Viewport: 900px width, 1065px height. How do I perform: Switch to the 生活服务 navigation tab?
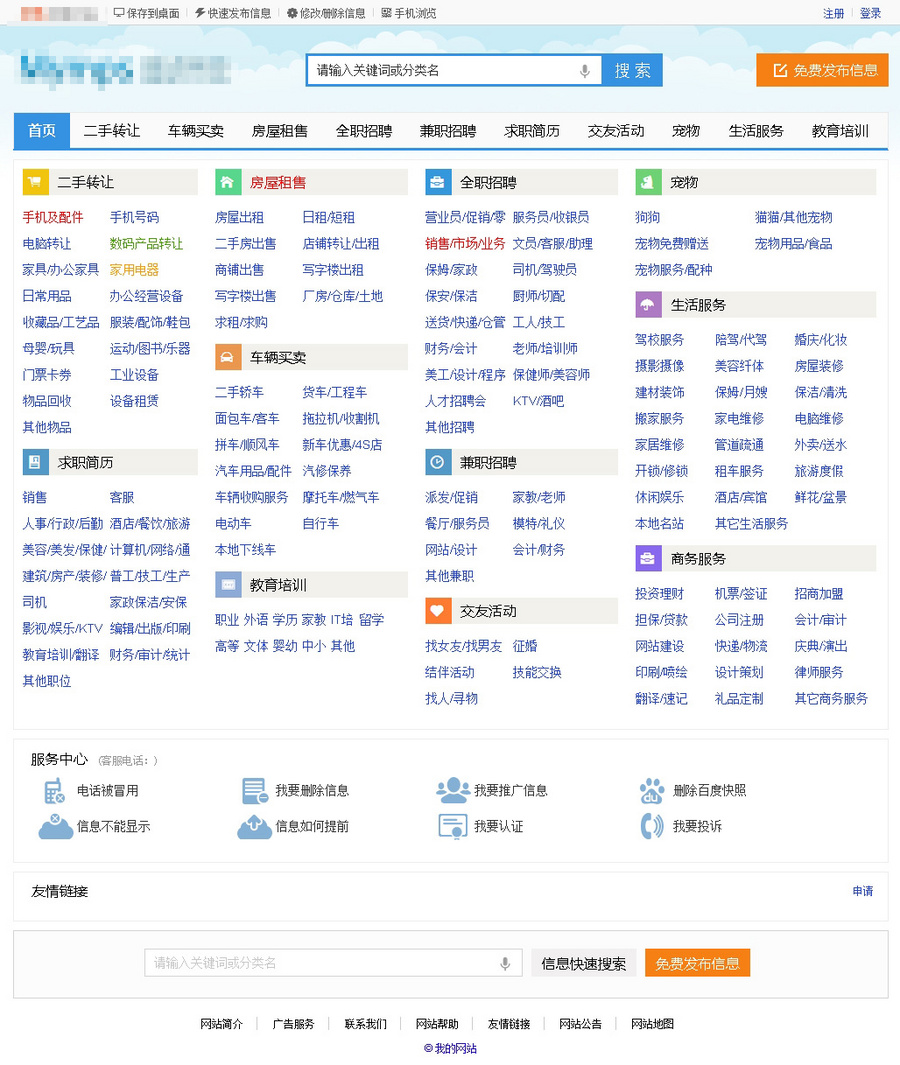coord(756,130)
